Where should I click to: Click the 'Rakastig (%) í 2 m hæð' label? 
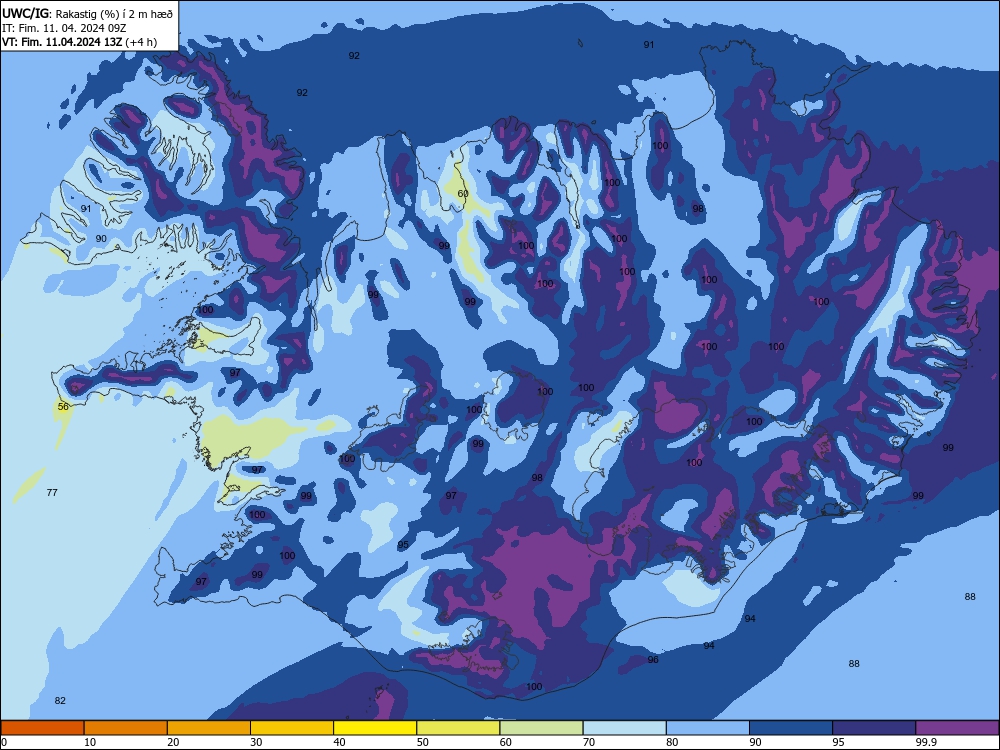tap(114, 13)
